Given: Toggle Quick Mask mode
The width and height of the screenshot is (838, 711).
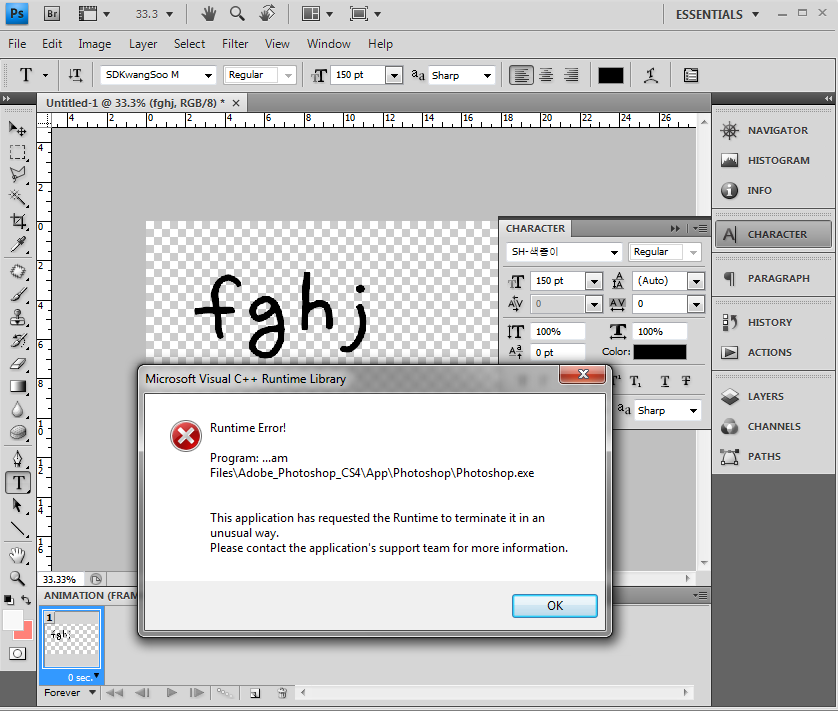Looking at the screenshot, I should pos(17,653).
